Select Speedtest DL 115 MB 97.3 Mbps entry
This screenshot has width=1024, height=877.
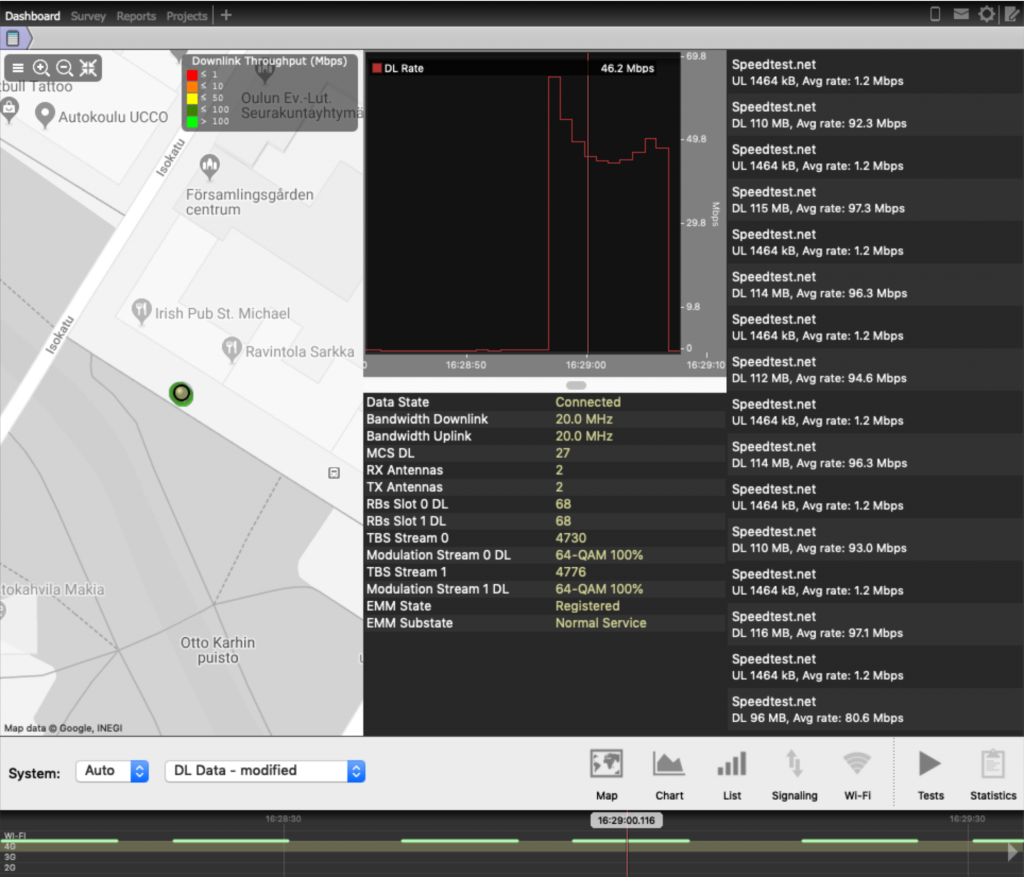point(875,200)
